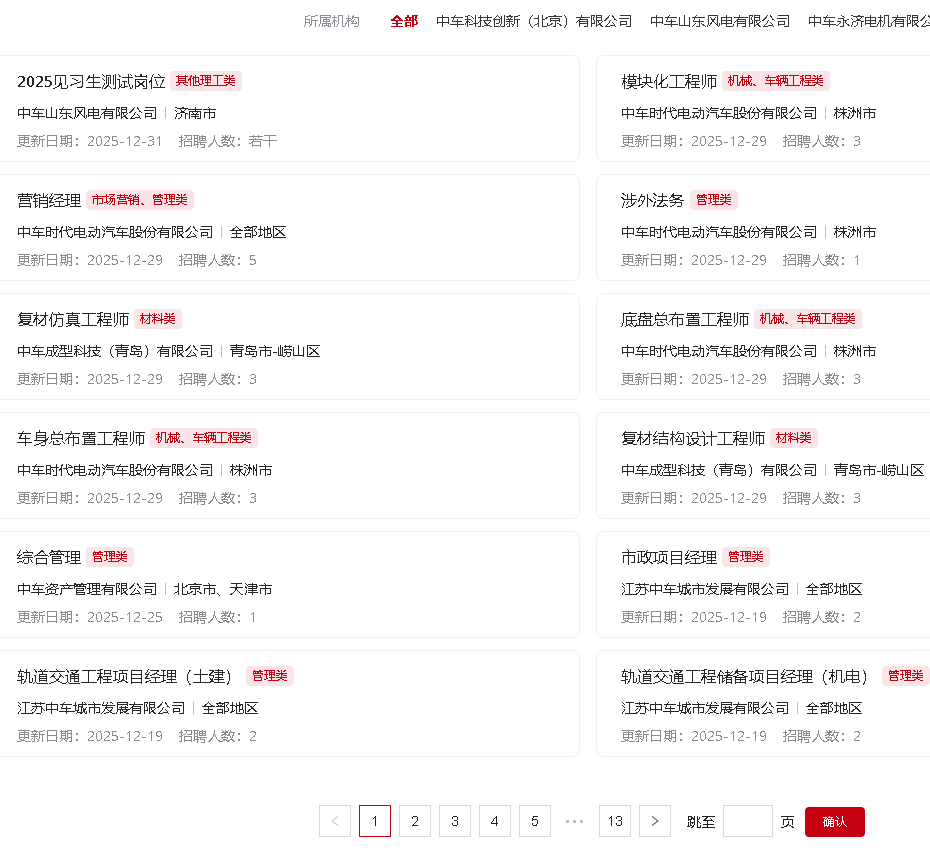This screenshot has height=860, width=930.
Task: Select the 全部 organization filter
Action: pos(404,21)
